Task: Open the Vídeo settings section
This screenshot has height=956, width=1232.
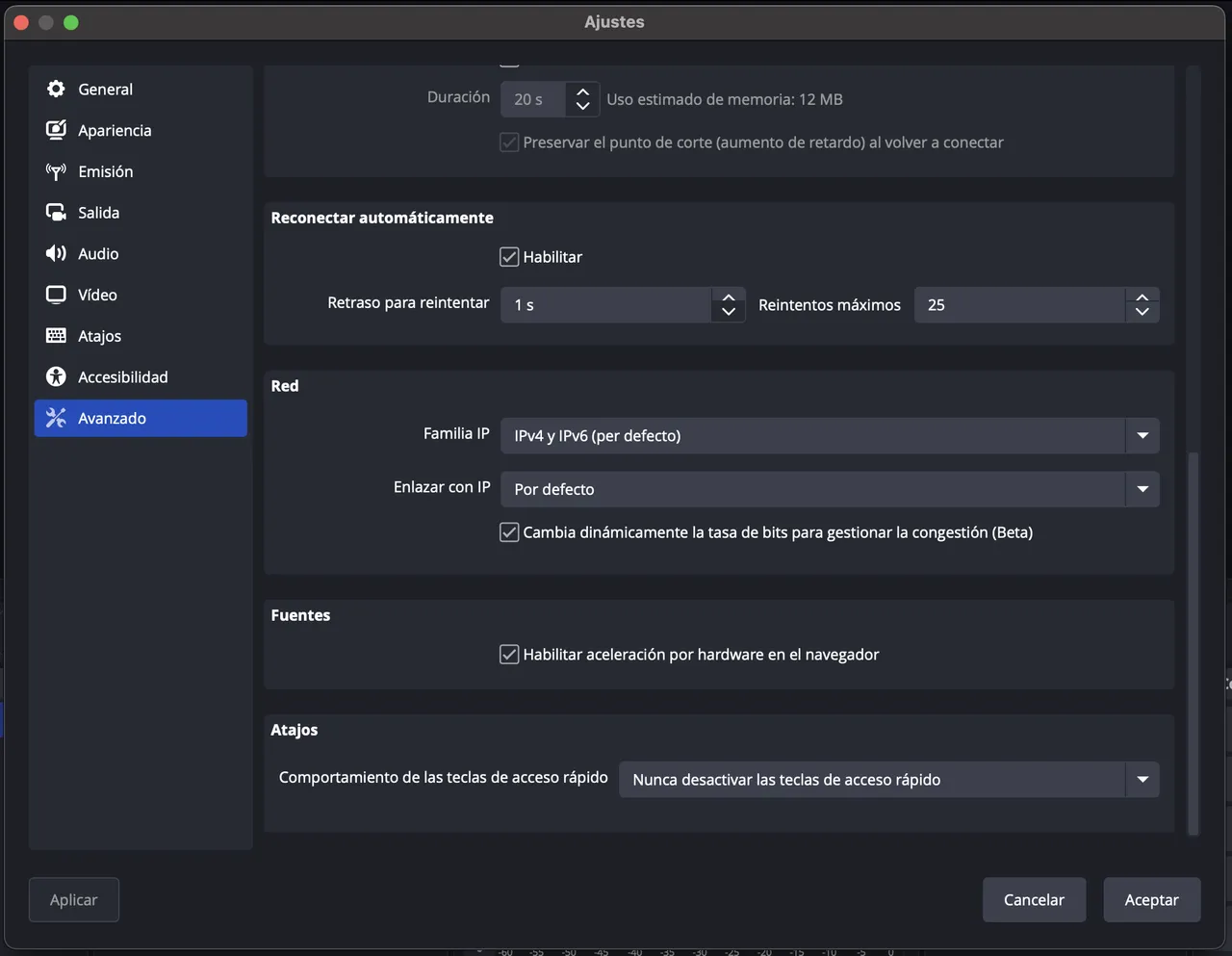Action: [x=141, y=295]
